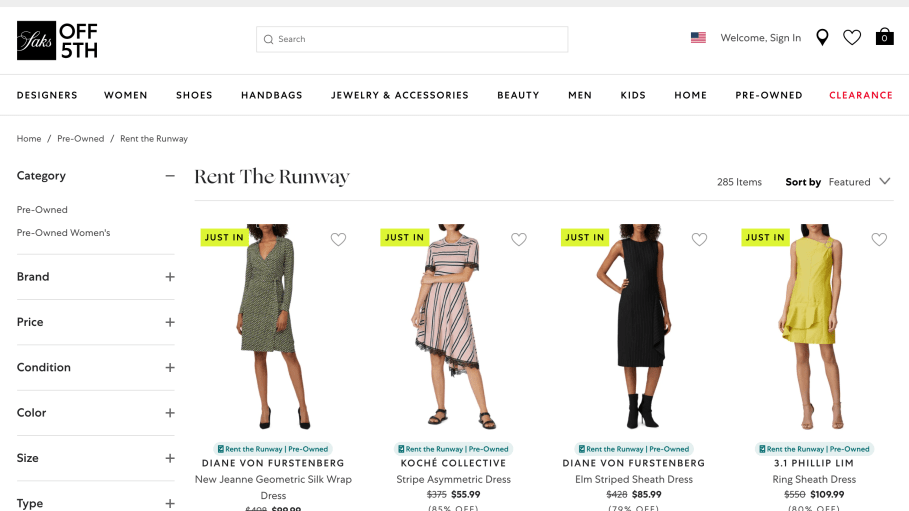Open the store locator pin icon
Screen dimensions: 909x511
822,38
